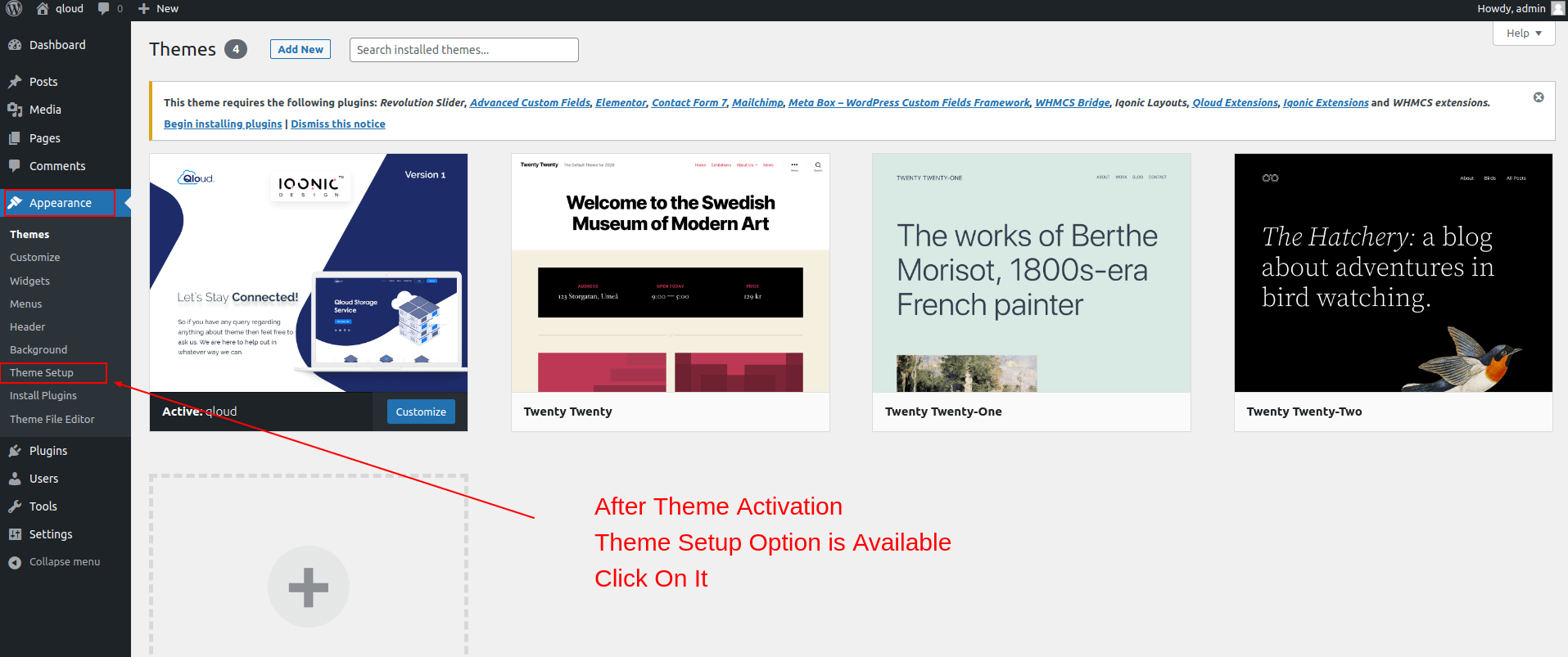Viewport: 1568px width, 657px height.
Task: Click the plus New icon in admin bar
Action: [144, 9]
